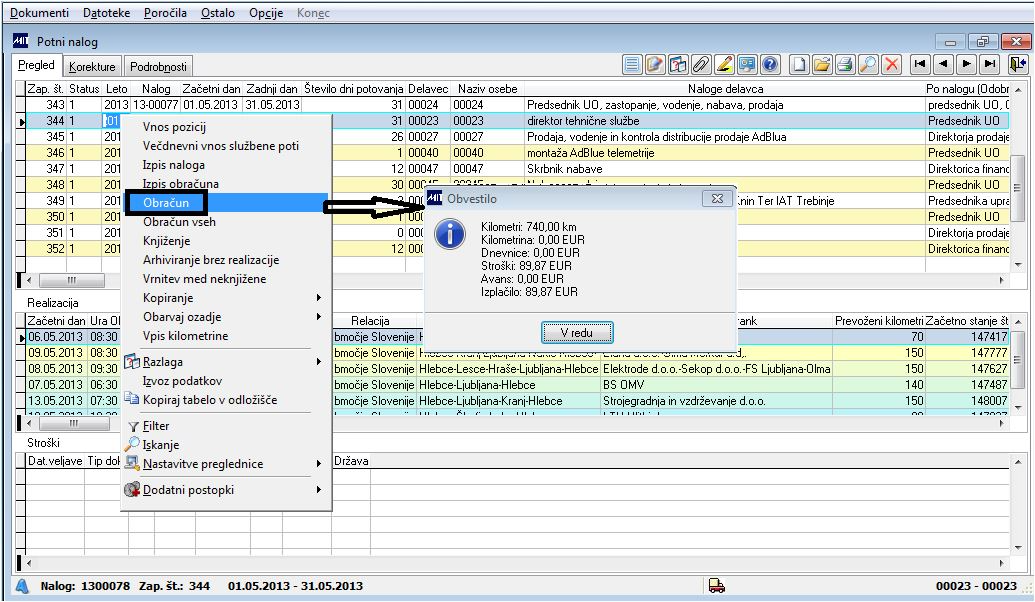Select Obračun vseh in context menu
Image resolution: width=1035 pixels, height=602 pixels.
181,222
